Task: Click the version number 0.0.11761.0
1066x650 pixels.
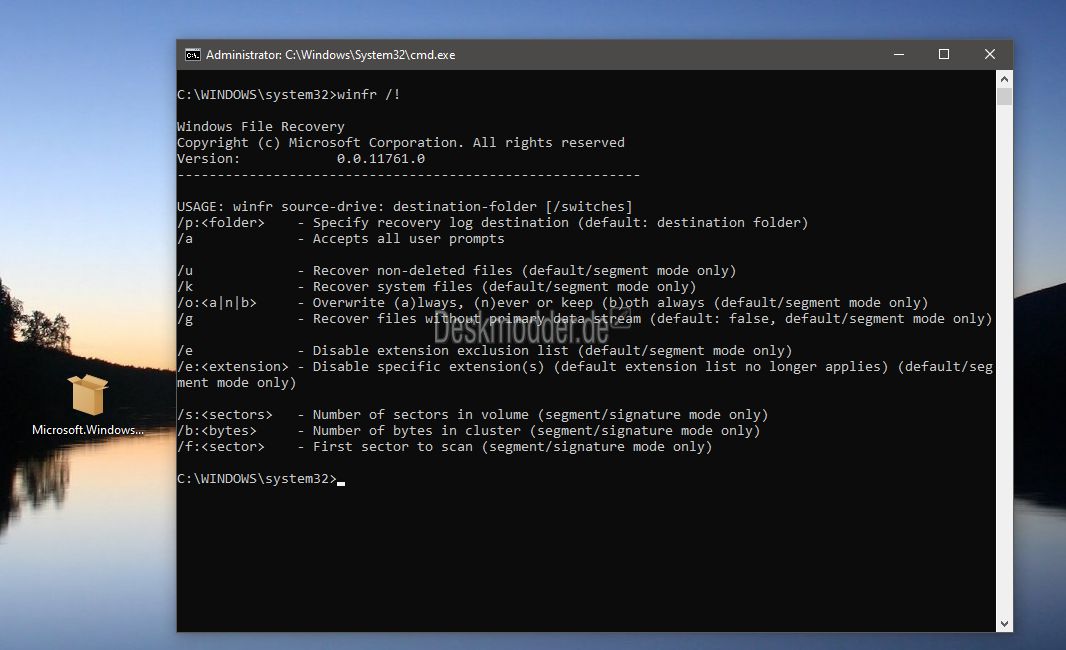Action: (x=381, y=158)
